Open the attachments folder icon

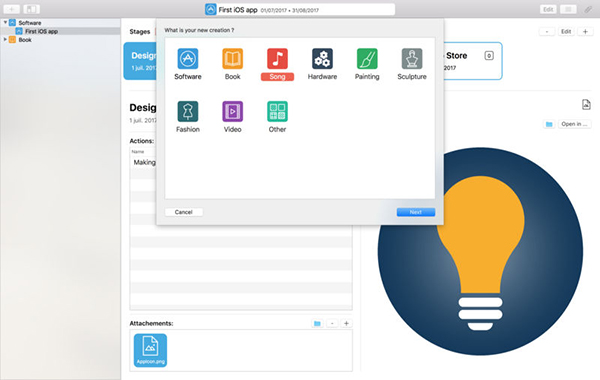tap(317, 323)
